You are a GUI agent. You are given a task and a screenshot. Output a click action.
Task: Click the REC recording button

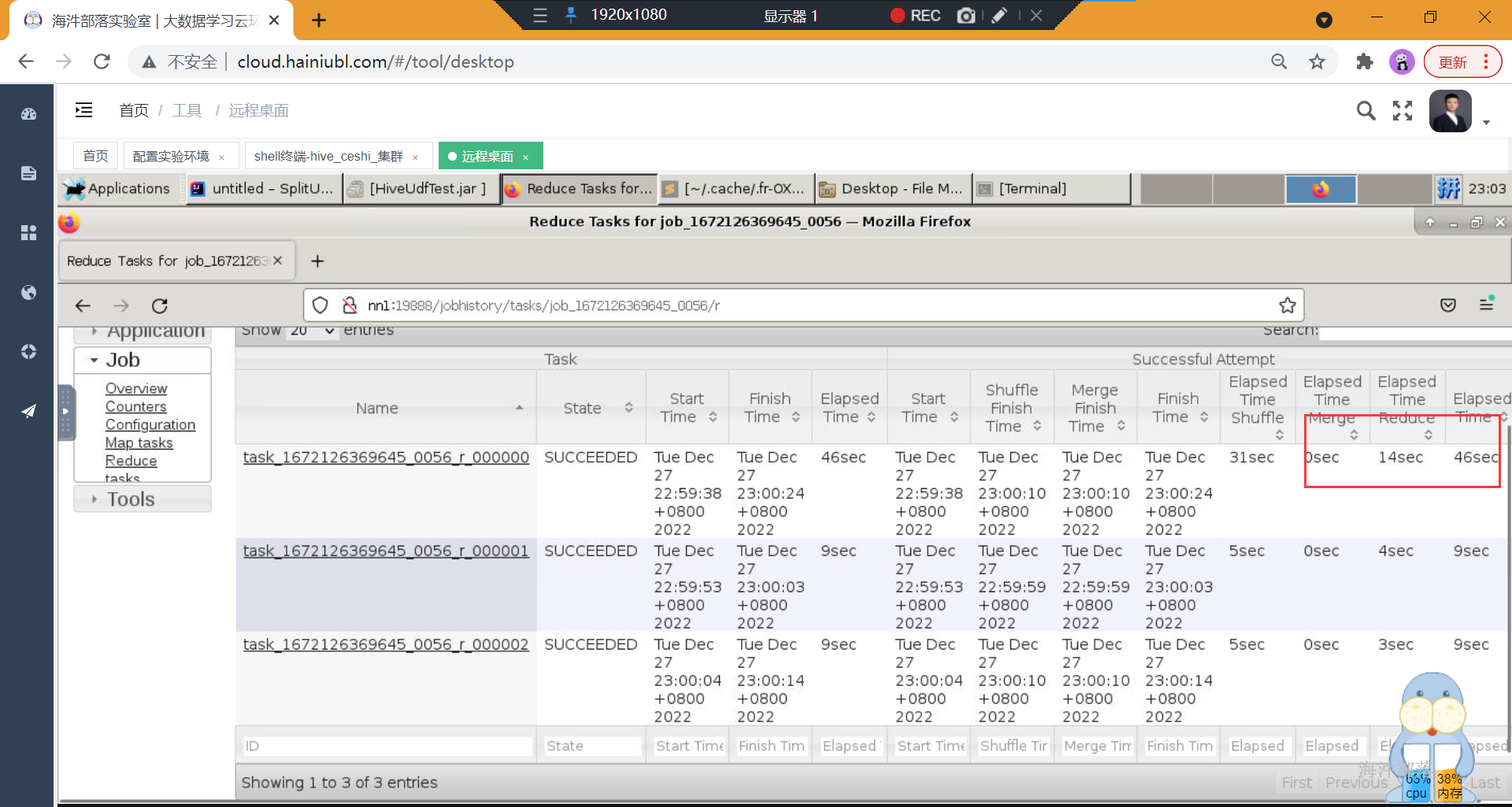pyautogui.click(x=916, y=16)
